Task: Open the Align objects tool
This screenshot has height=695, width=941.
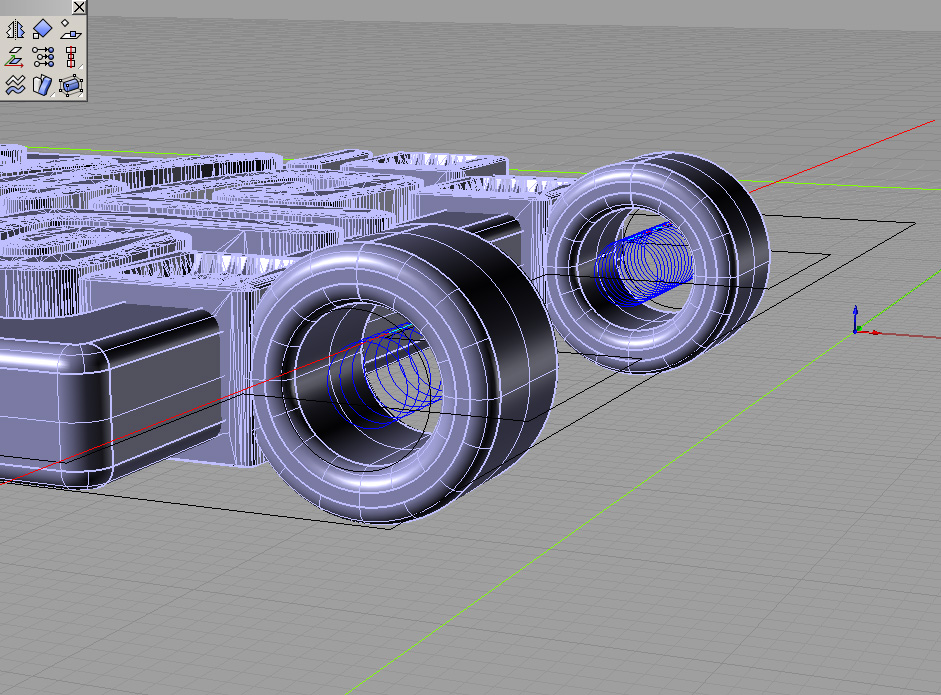Action: (70, 57)
